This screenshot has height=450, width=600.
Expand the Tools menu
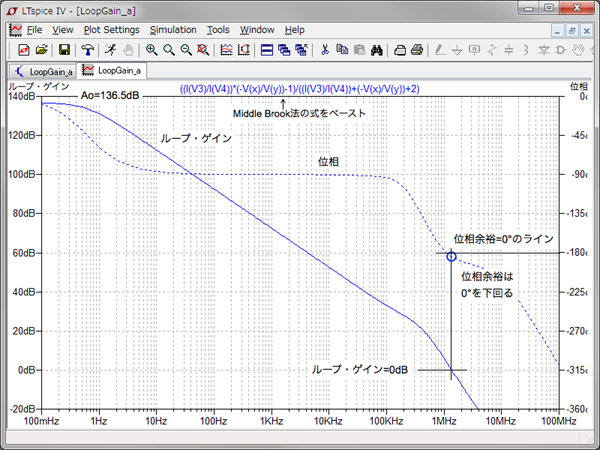pyautogui.click(x=218, y=30)
